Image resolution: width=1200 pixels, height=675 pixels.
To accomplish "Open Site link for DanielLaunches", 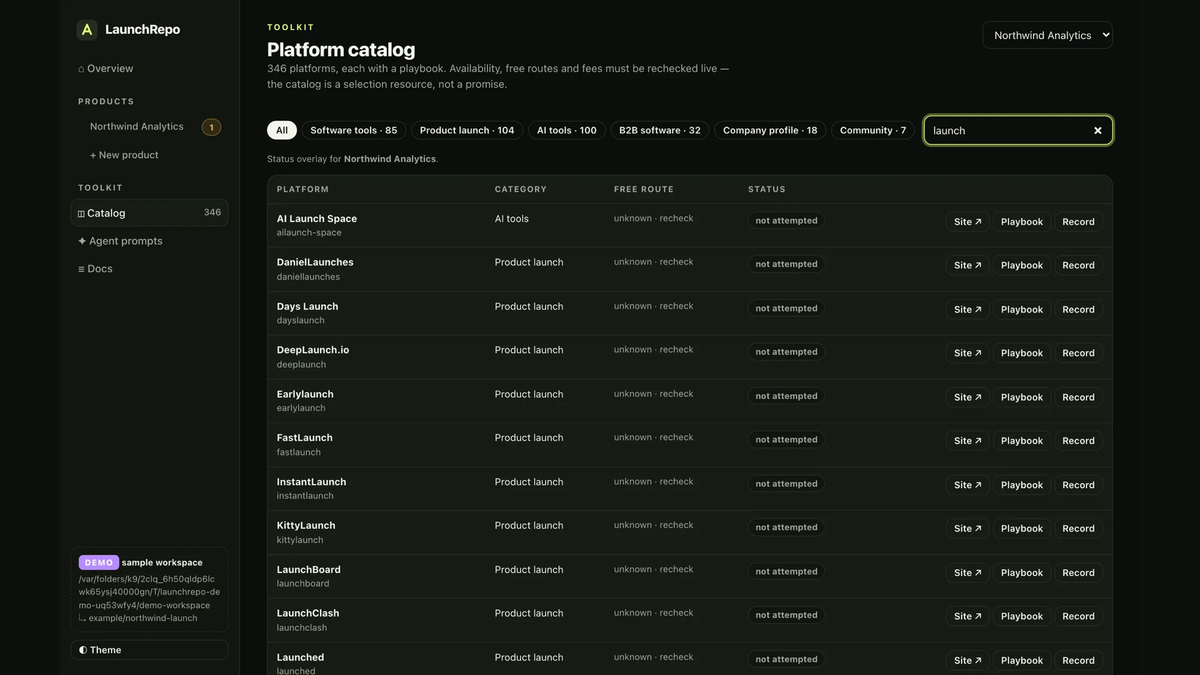I will (968, 265).
